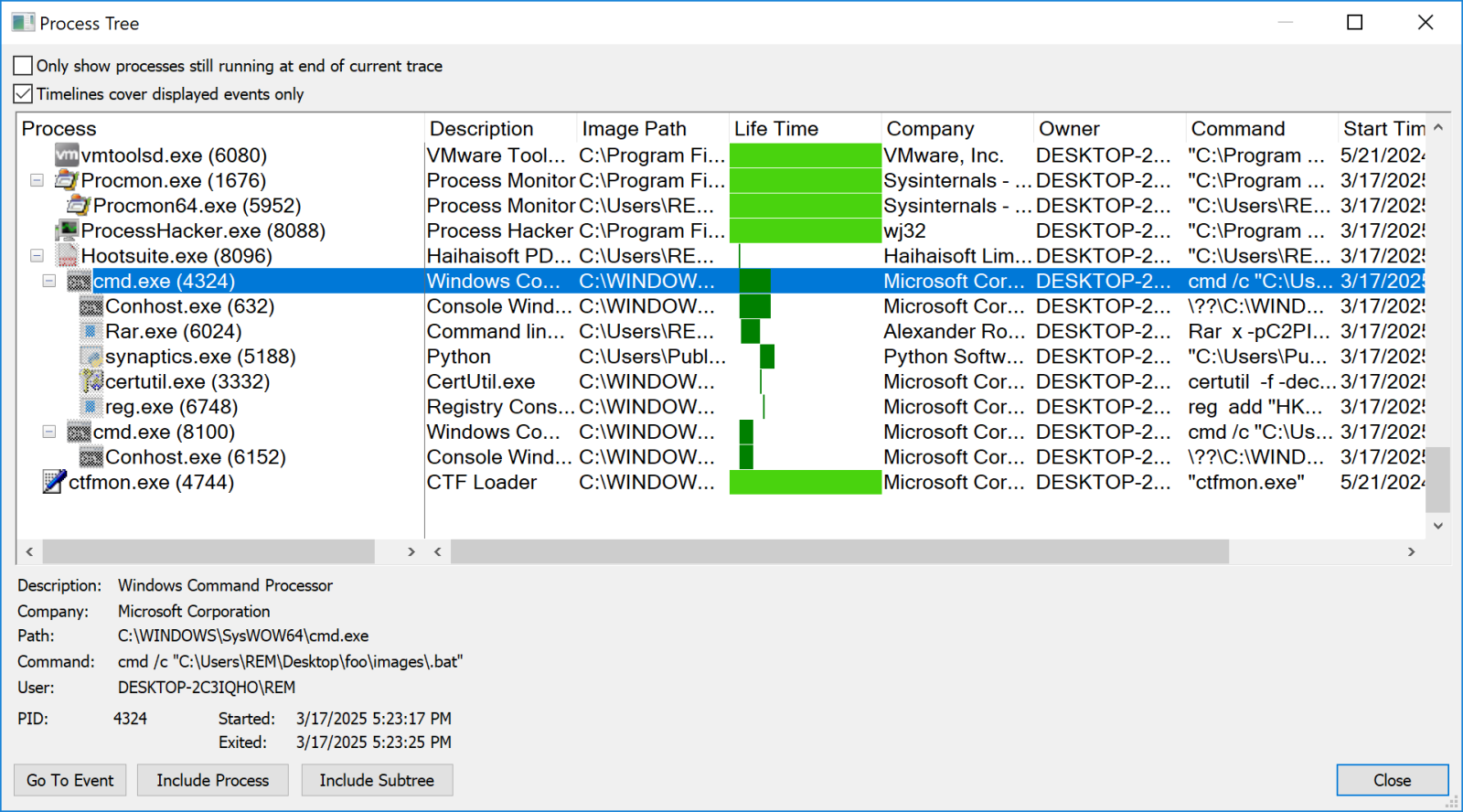This screenshot has width=1463, height=812.
Task: Click the 'certutil -f -dec...' command cell
Action: [x=1262, y=381]
